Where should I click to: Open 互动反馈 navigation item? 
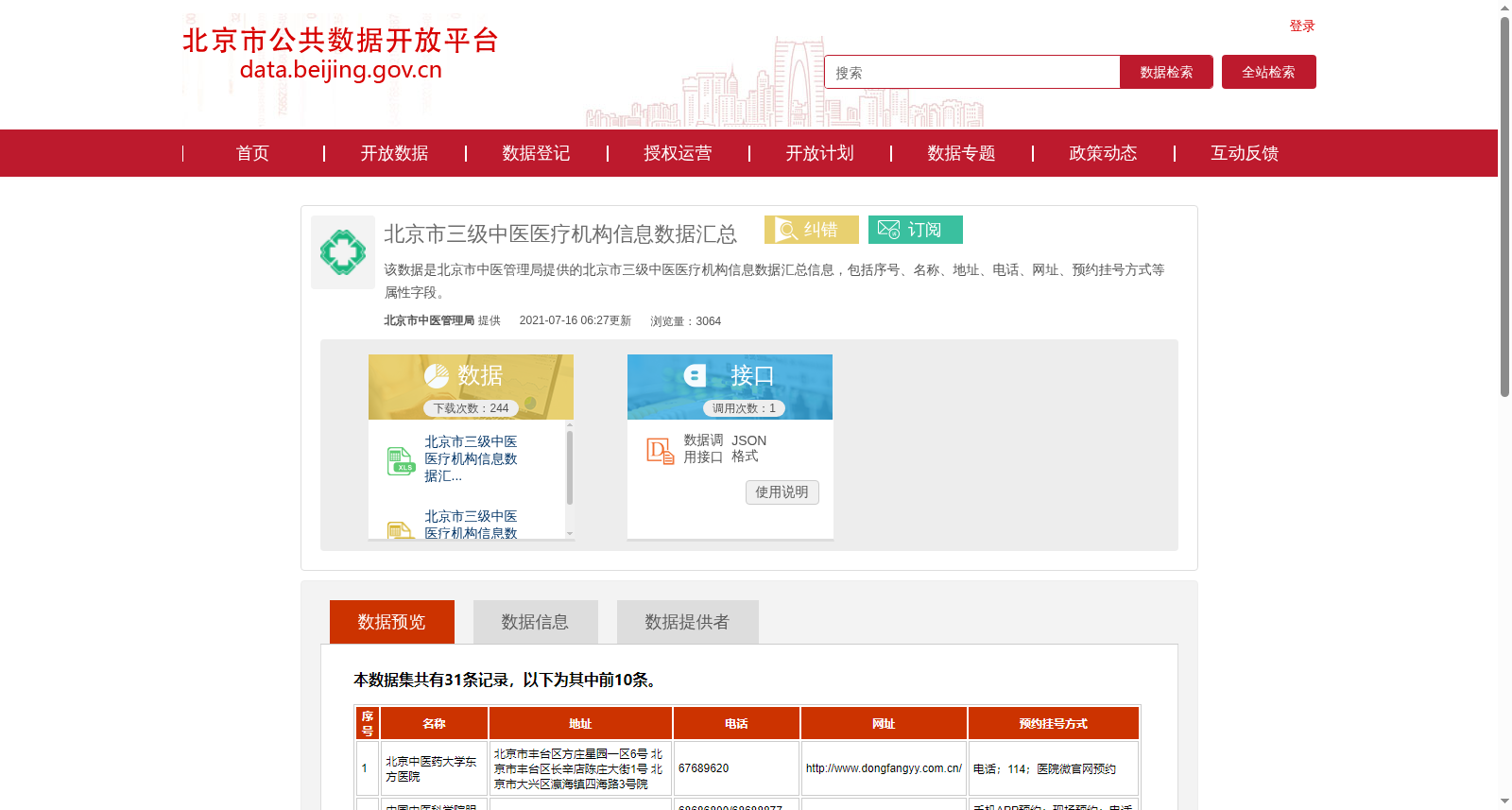point(1245,153)
